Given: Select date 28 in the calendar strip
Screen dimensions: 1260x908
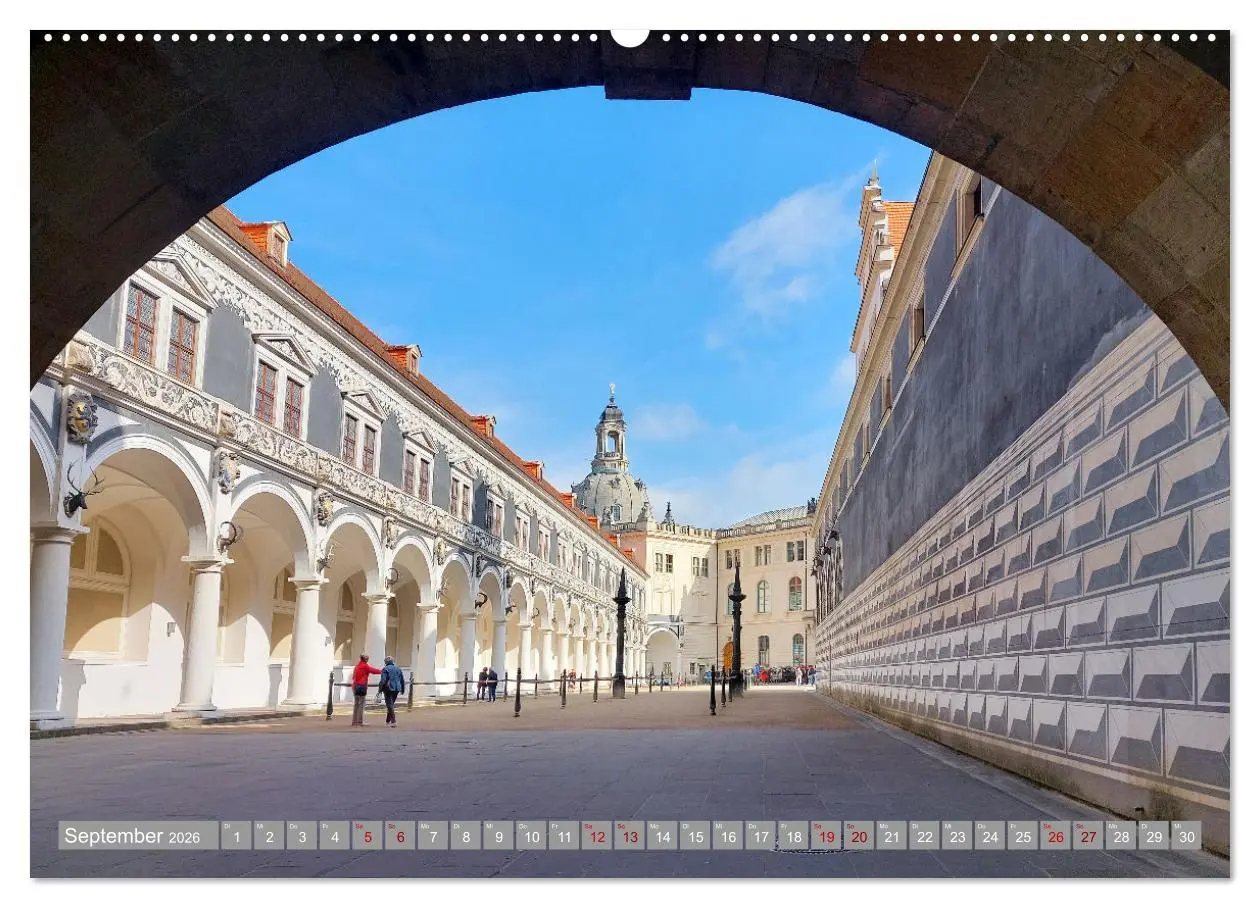Looking at the screenshot, I should click(x=1120, y=836).
